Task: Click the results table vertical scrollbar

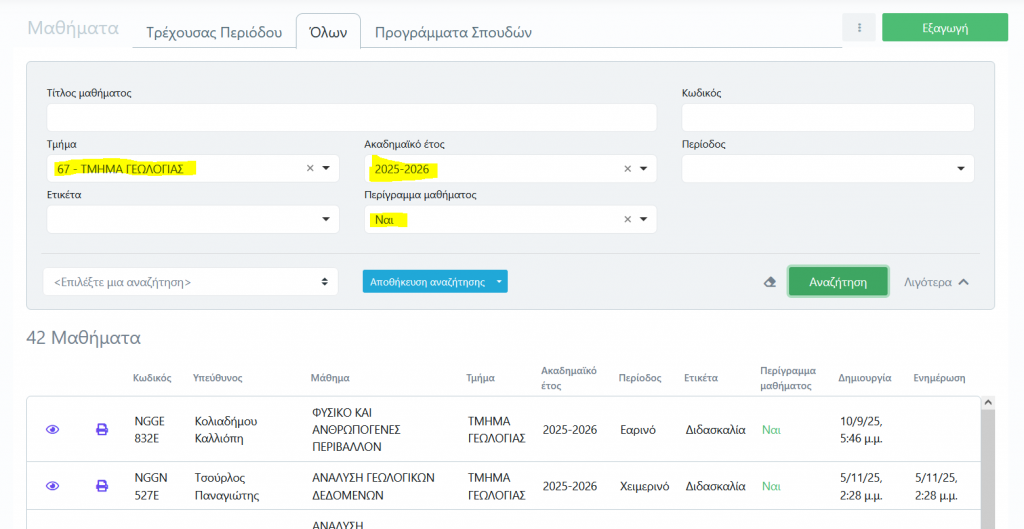Action: pyautogui.click(x=988, y=460)
